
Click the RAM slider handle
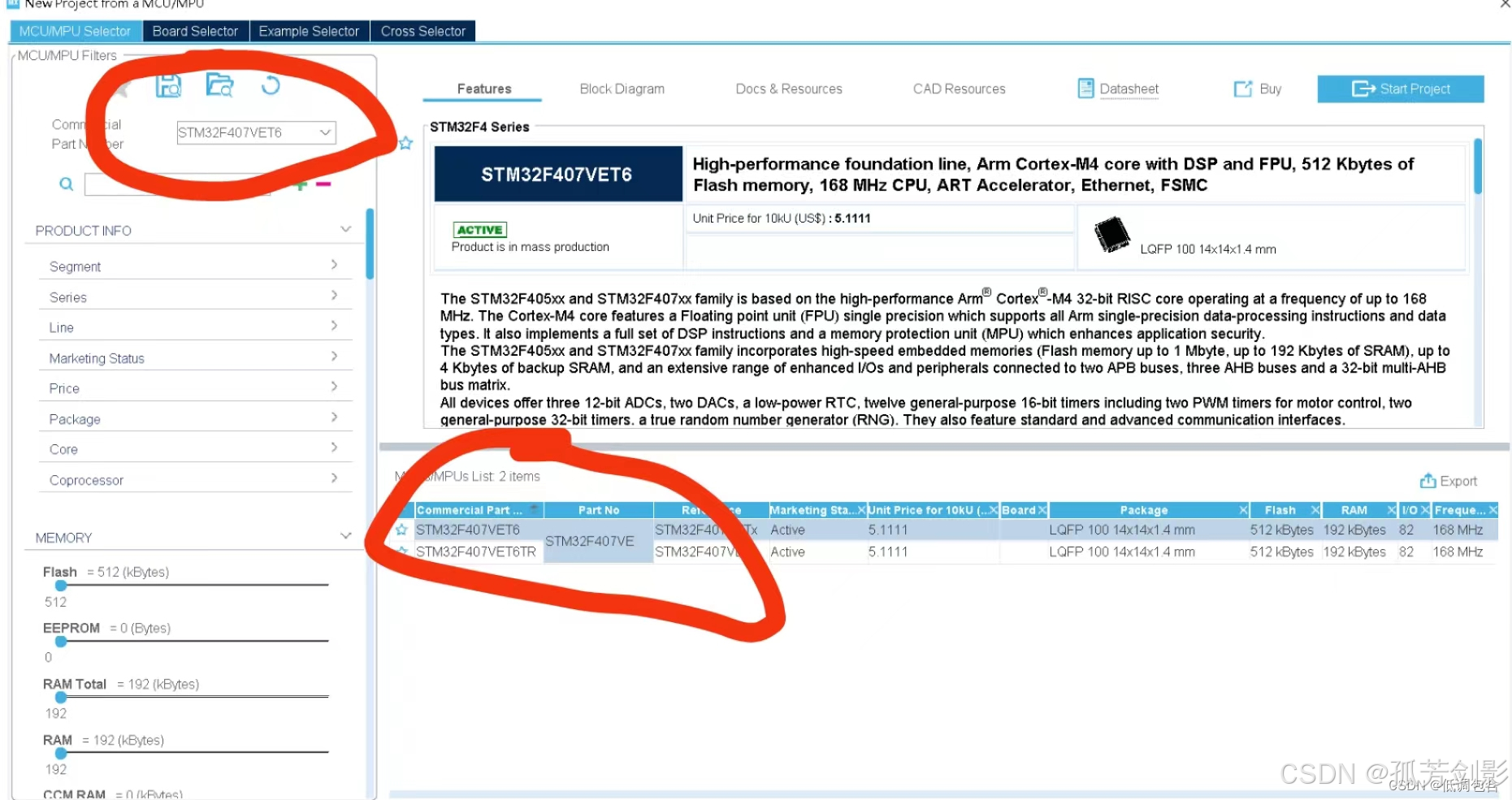[61, 754]
